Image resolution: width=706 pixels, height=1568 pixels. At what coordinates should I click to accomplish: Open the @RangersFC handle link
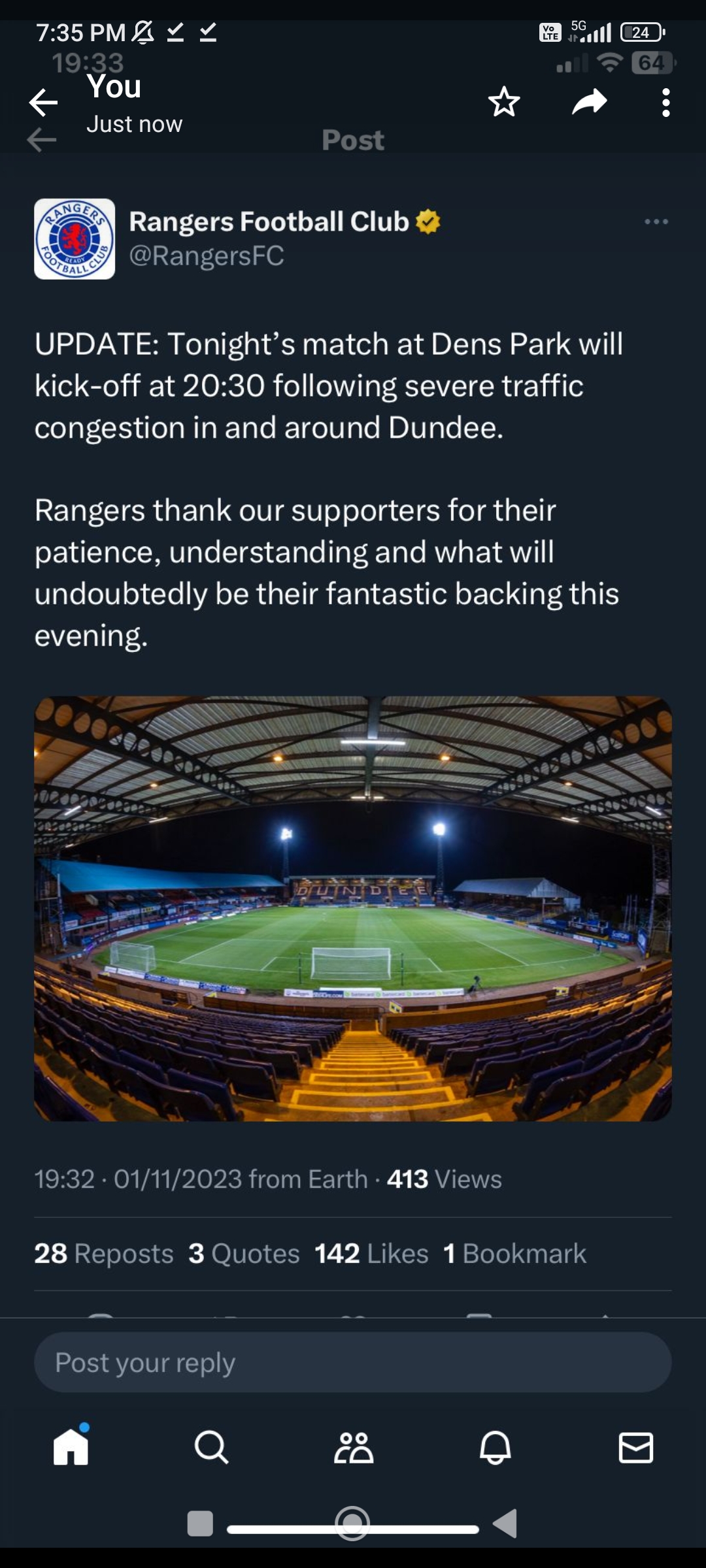pos(207,256)
